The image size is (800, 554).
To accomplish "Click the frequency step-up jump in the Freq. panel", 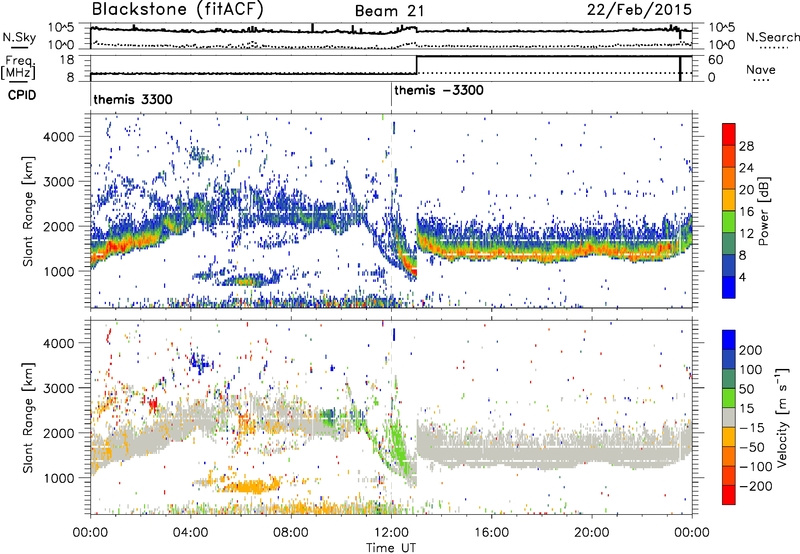I will [x=417, y=65].
